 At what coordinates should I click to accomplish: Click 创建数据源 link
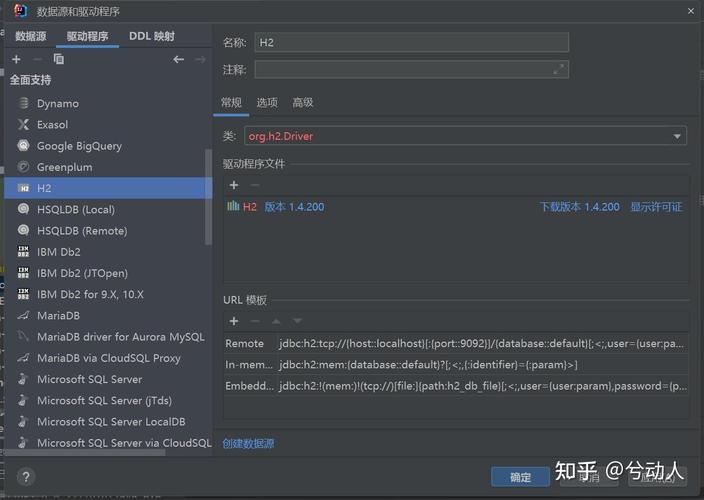click(248, 444)
